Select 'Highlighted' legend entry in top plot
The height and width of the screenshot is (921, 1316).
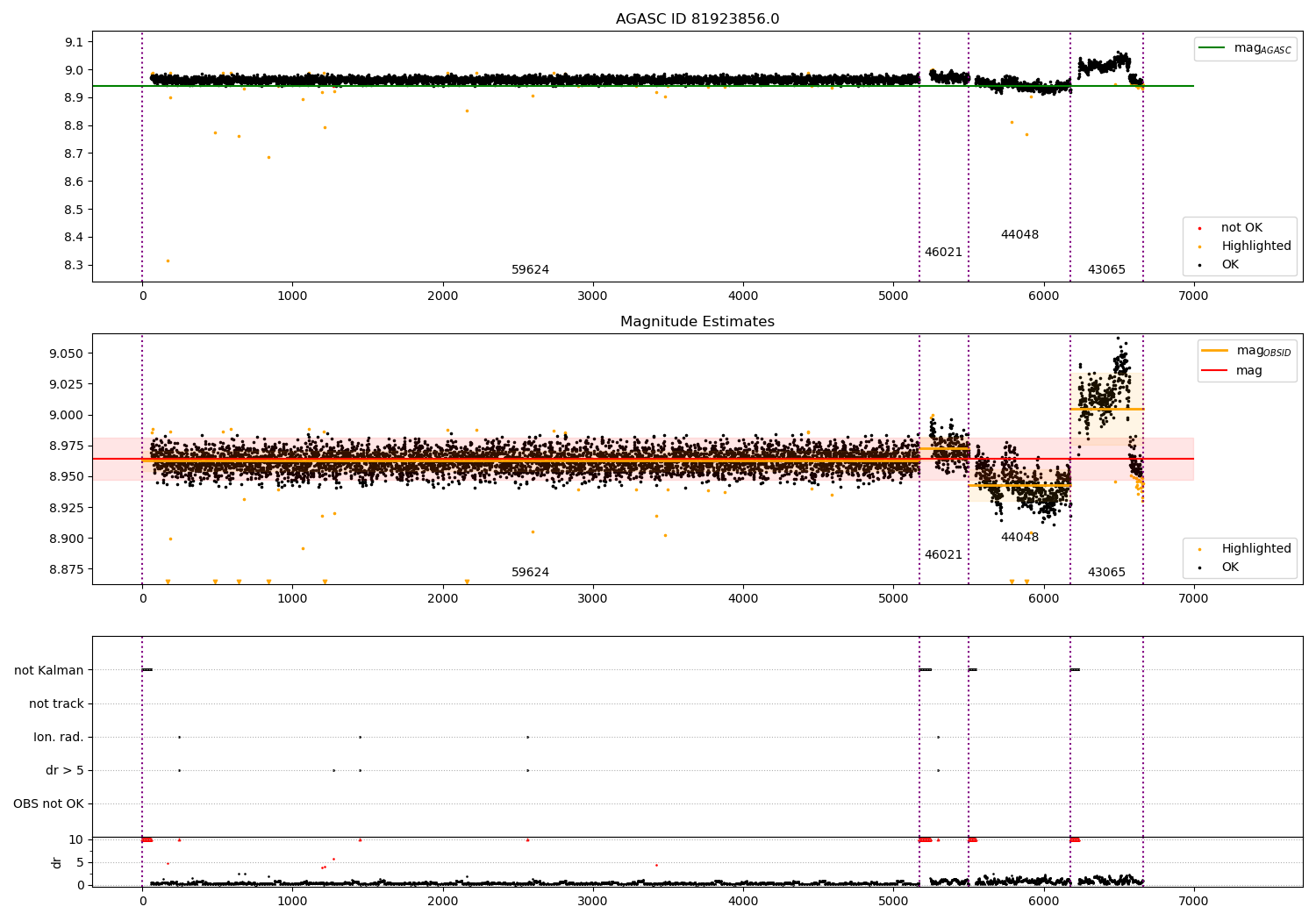click(x=1255, y=246)
